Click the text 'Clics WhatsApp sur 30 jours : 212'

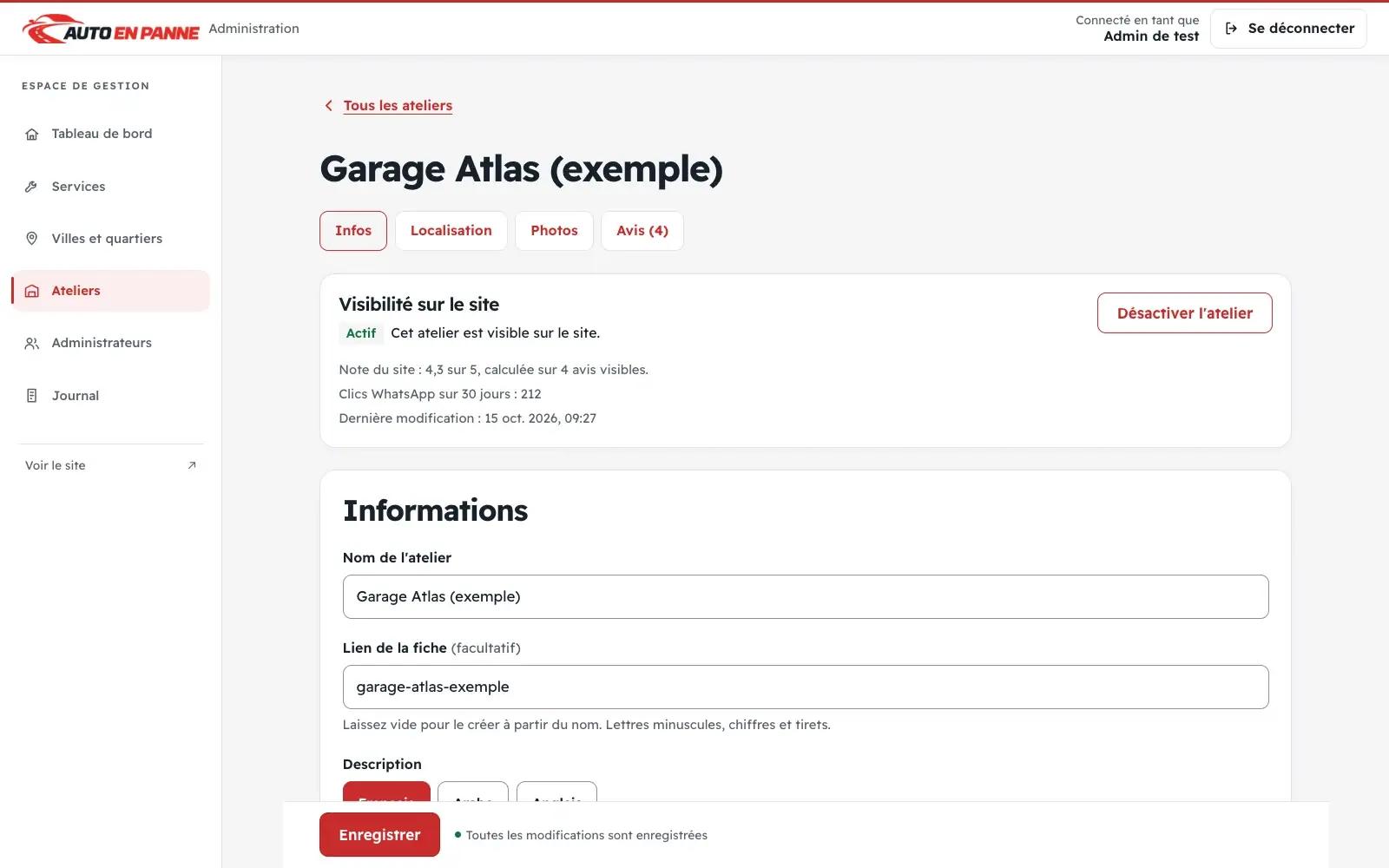pyautogui.click(x=440, y=394)
